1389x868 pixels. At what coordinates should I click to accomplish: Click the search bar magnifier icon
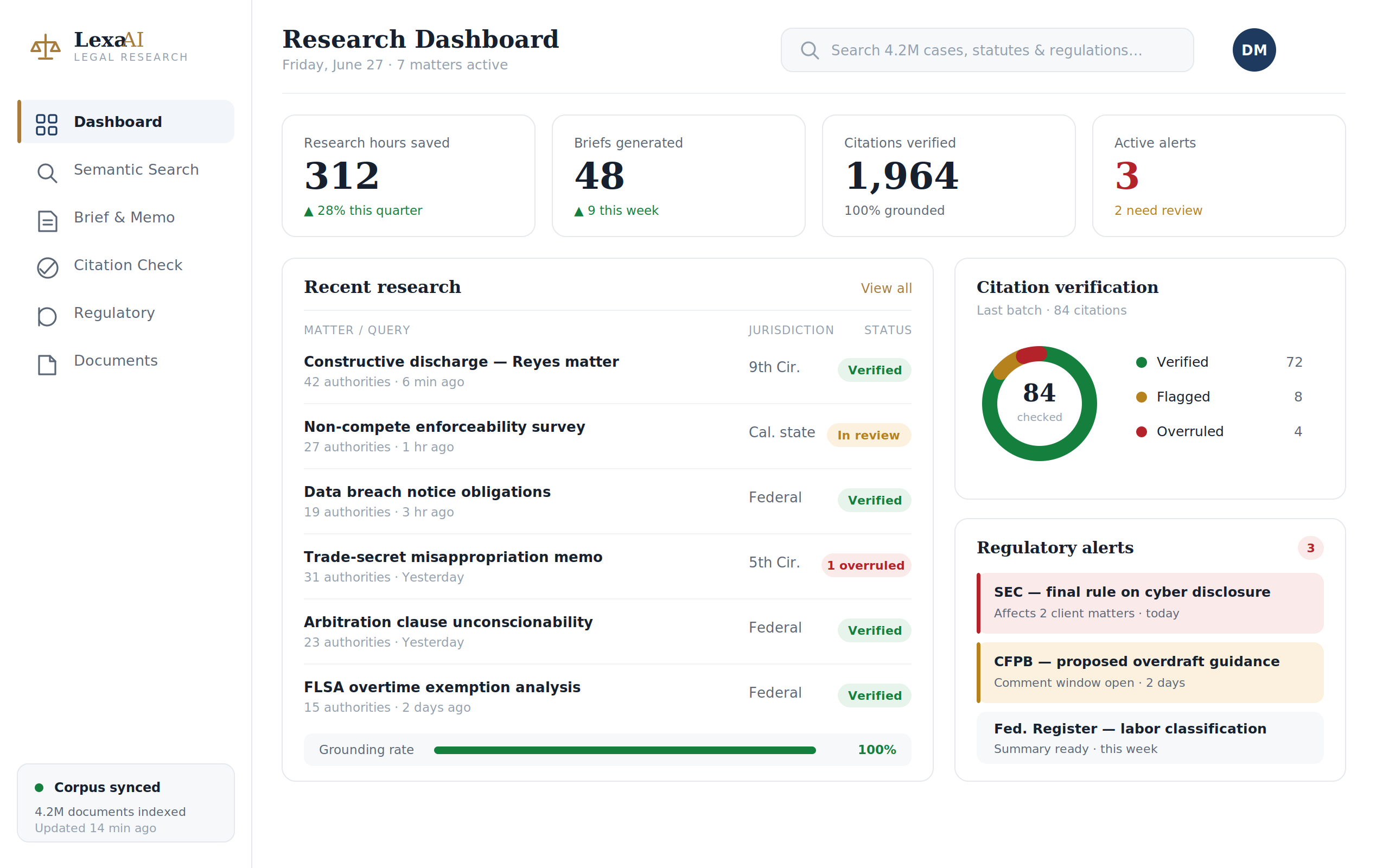click(810, 50)
